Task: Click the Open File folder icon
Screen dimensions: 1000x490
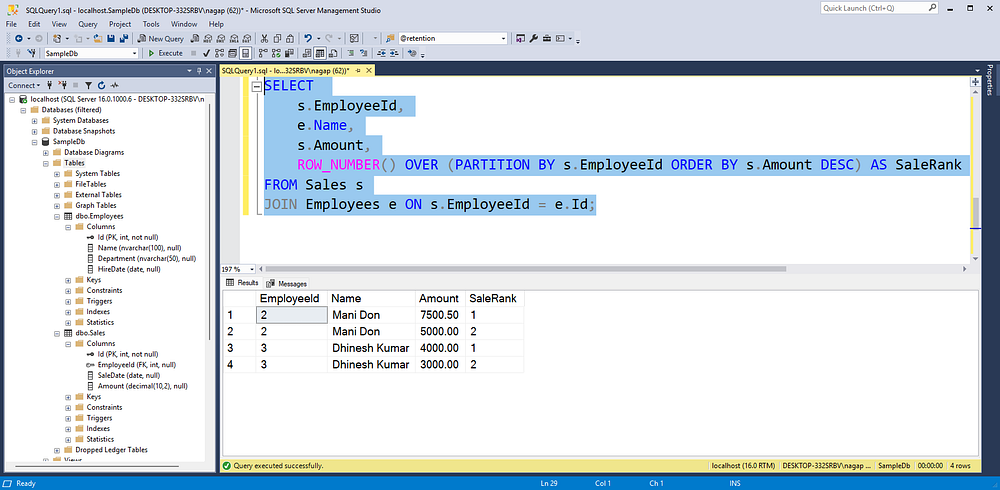Action: coord(98,38)
